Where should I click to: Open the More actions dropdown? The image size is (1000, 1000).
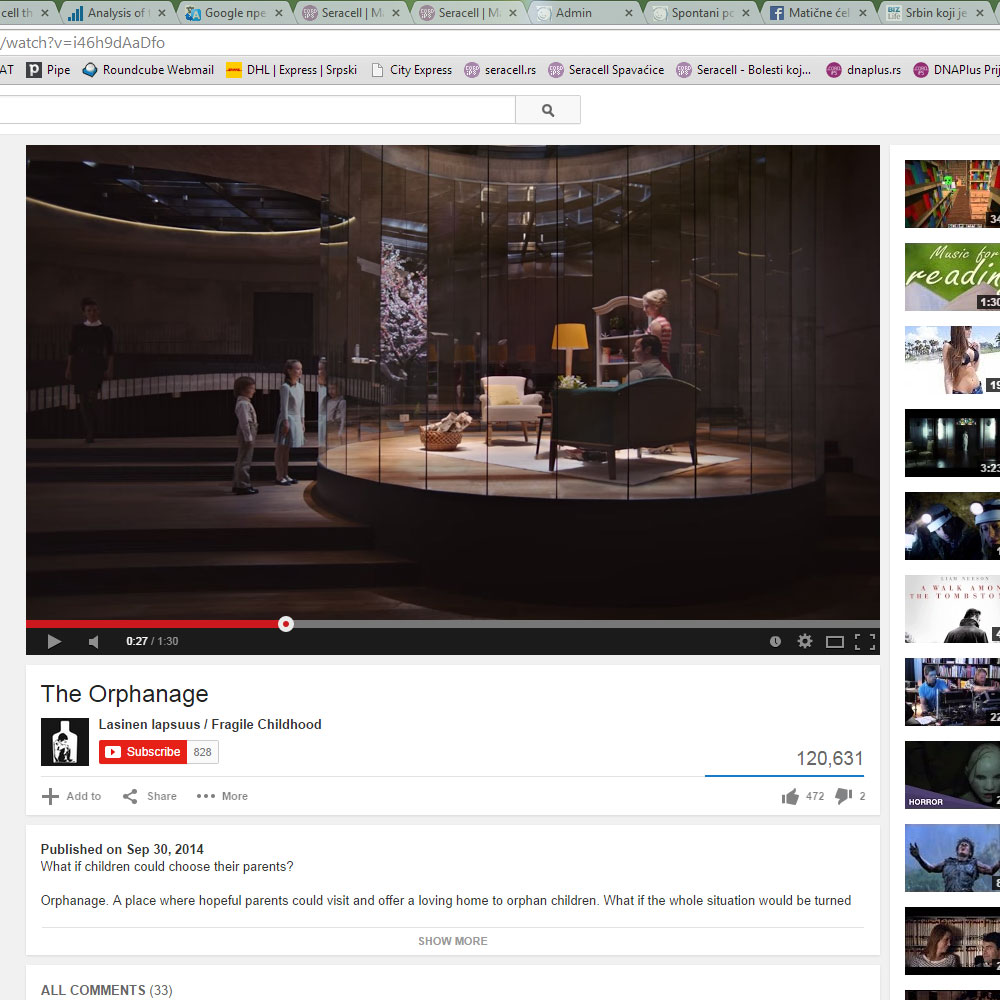(x=222, y=796)
